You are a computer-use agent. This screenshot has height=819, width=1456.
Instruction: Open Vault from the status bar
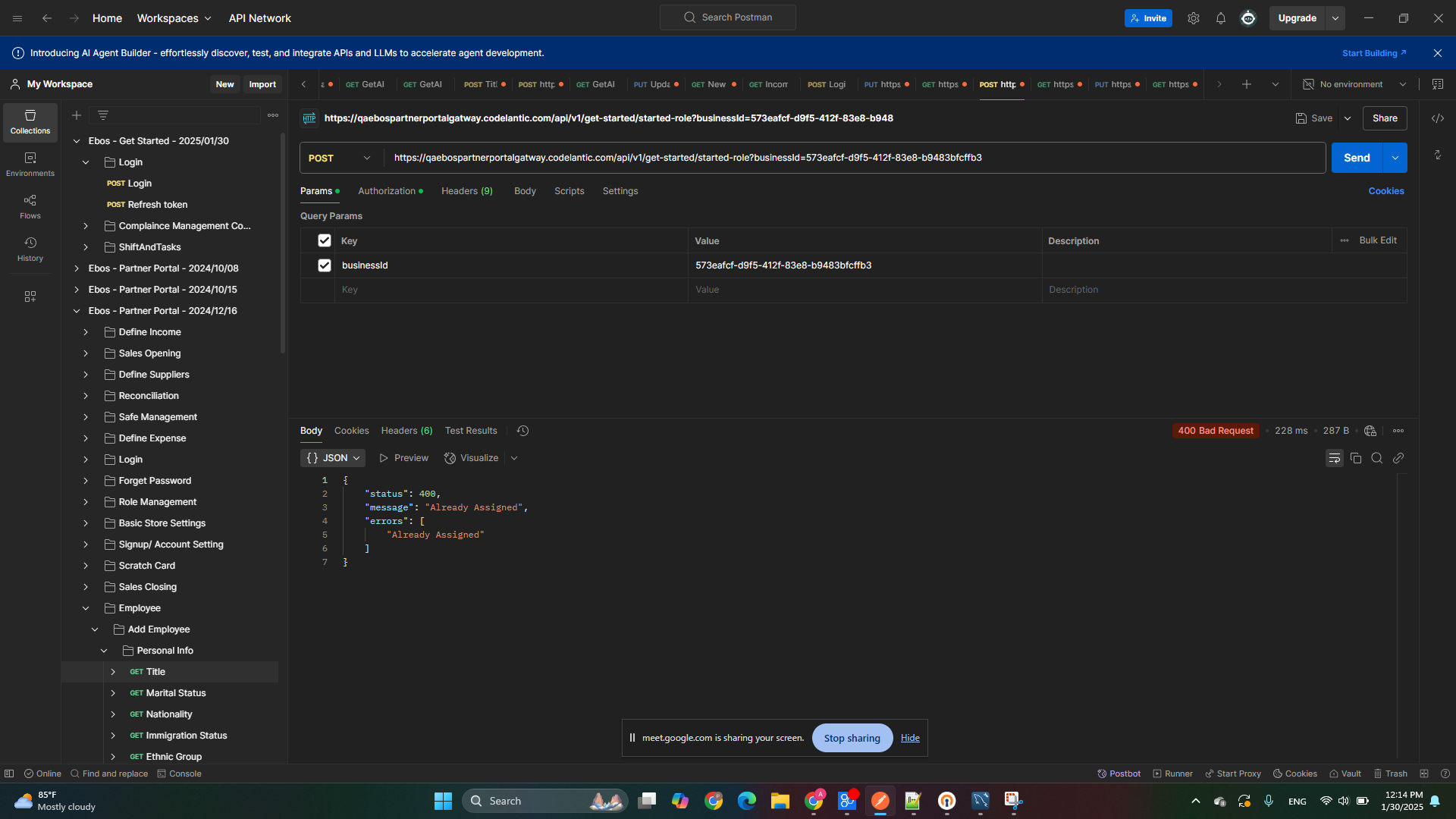click(1345, 773)
